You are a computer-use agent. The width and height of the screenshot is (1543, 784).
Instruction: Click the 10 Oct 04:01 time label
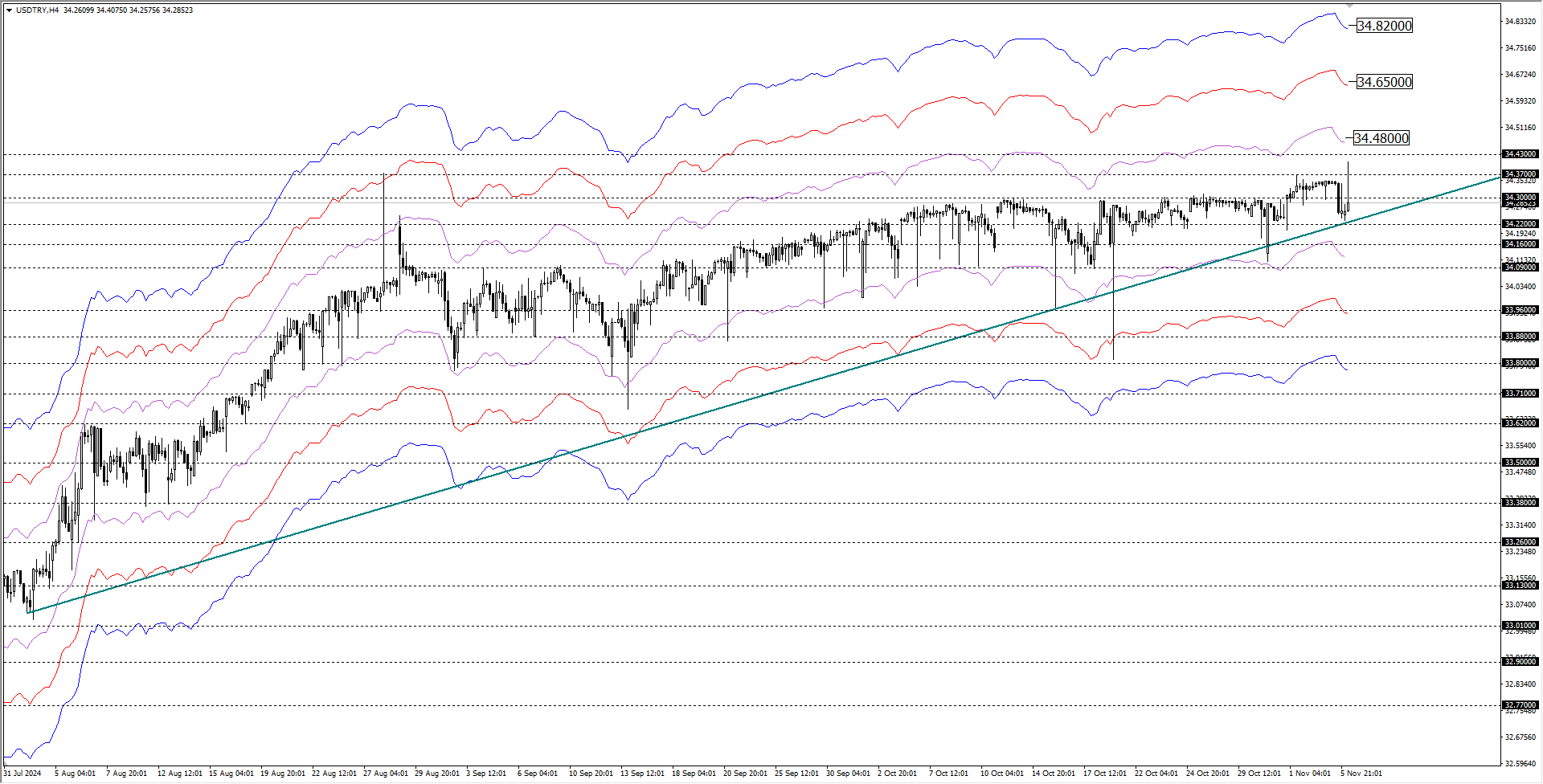(x=1002, y=774)
